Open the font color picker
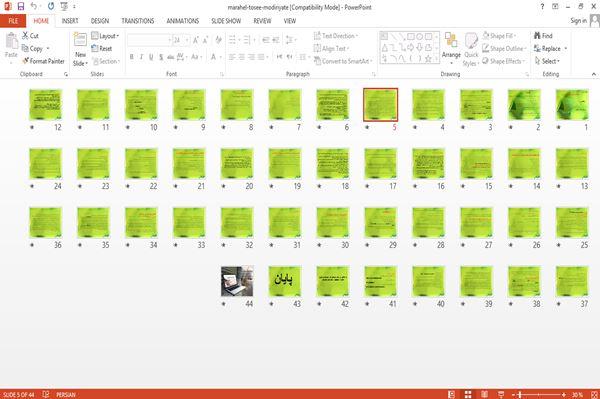 pos(215,57)
